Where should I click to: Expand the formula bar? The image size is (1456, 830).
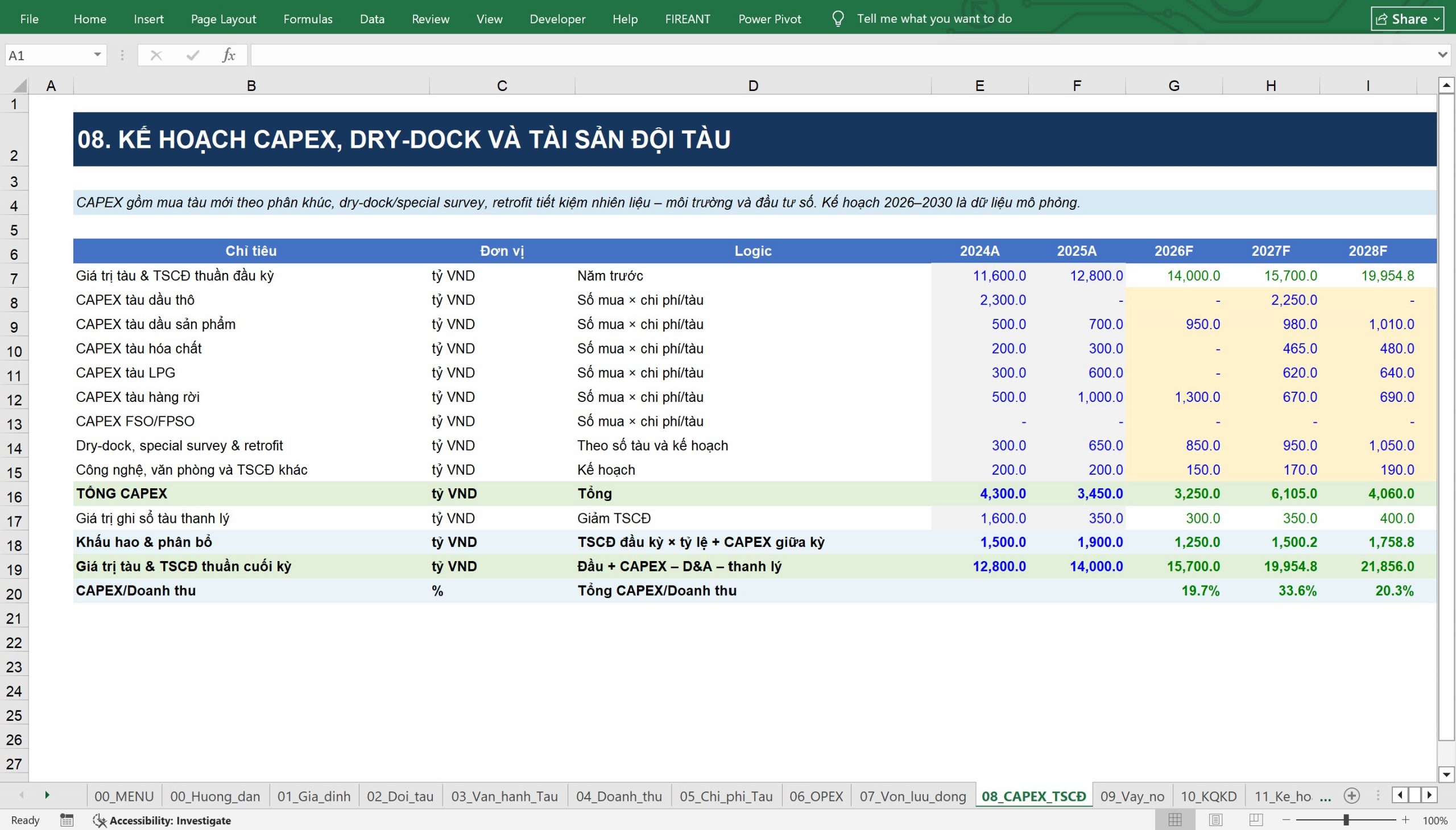click(x=1442, y=55)
